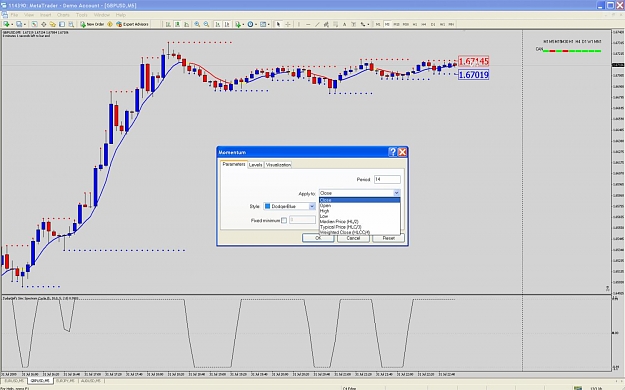This screenshot has height=390, width=625.
Task: Toggle the Navigator folder icon
Action: tap(53, 24)
